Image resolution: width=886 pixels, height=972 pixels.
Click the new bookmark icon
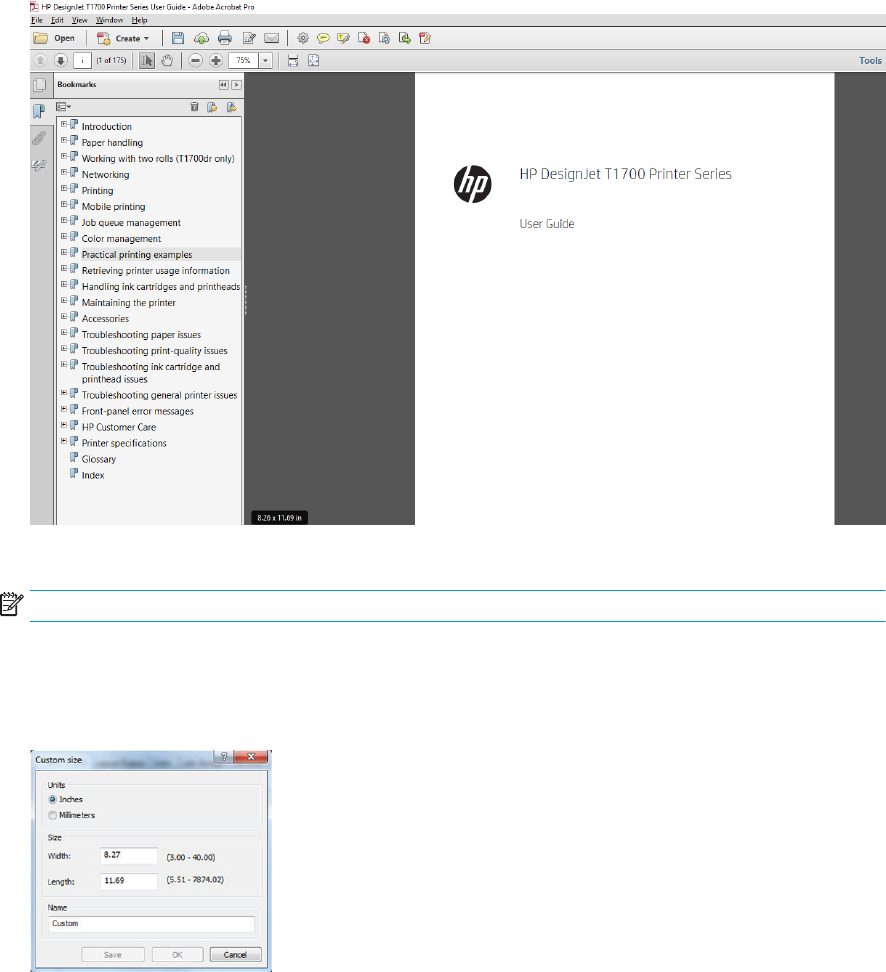coord(212,107)
